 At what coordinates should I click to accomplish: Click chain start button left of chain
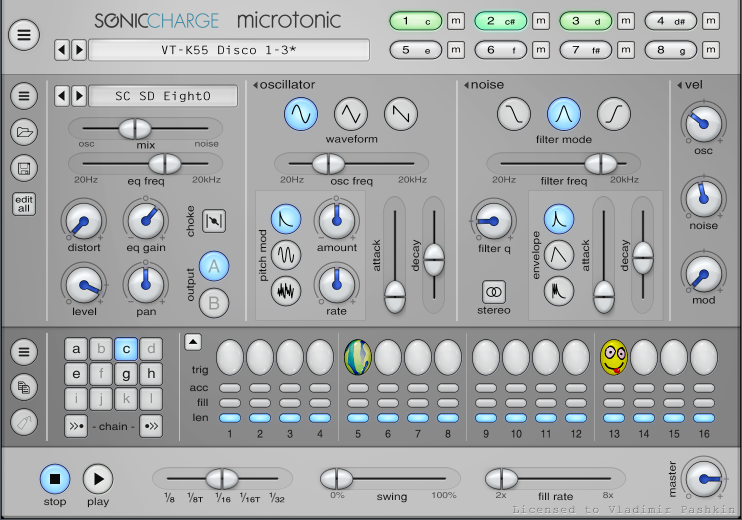point(76,426)
